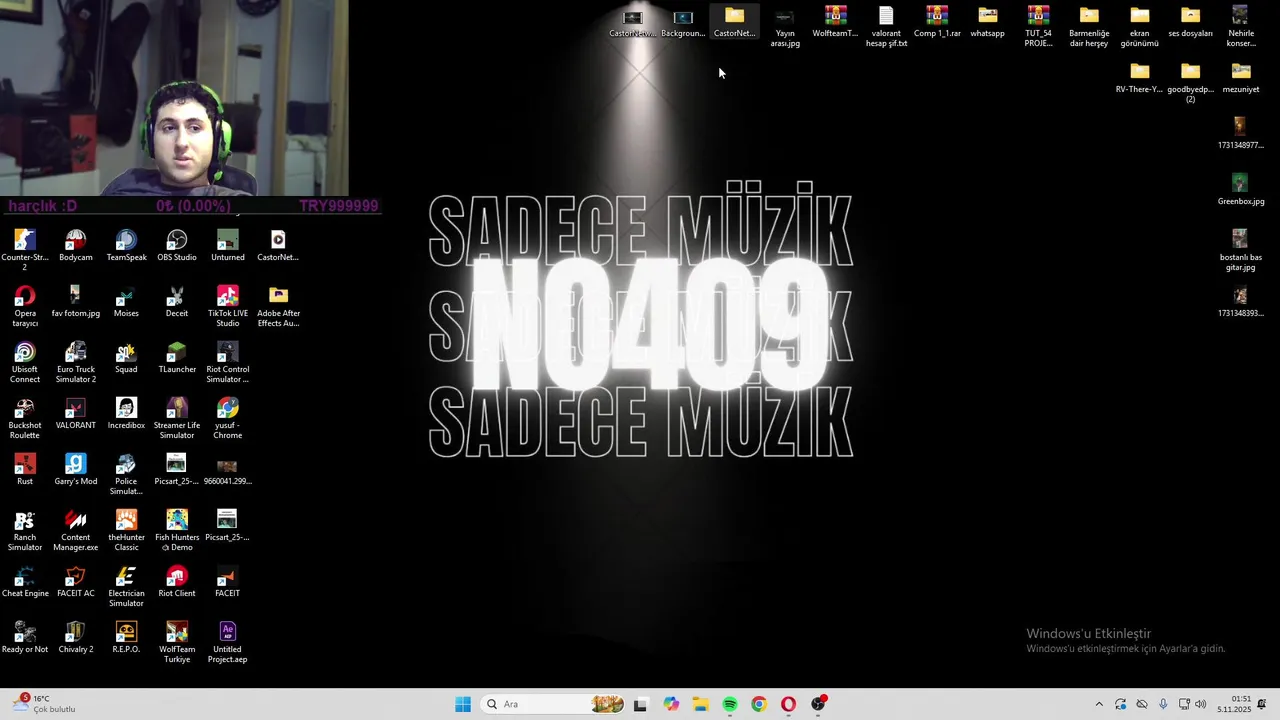Select the Ready or Not icon
The width and height of the screenshot is (1280, 720).
point(25,638)
